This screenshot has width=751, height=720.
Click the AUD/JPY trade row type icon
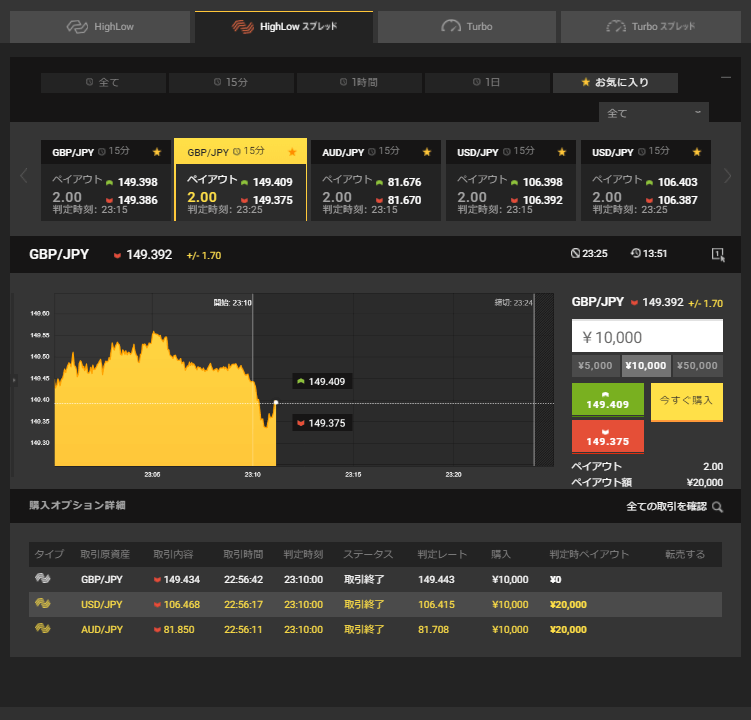[43, 628]
